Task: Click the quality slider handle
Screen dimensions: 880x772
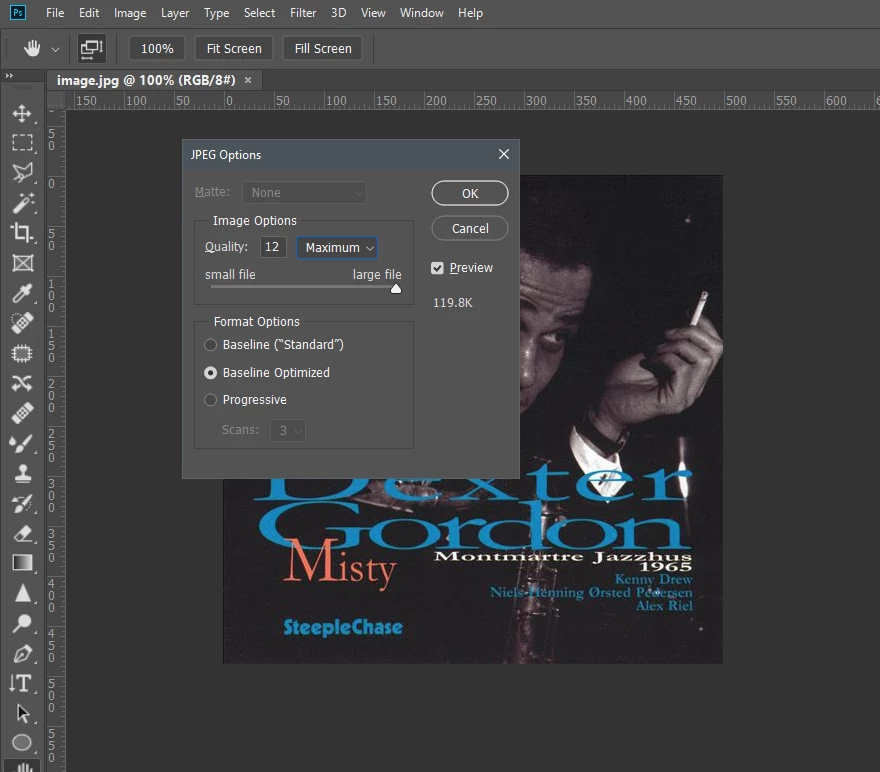Action: pos(396,288)
